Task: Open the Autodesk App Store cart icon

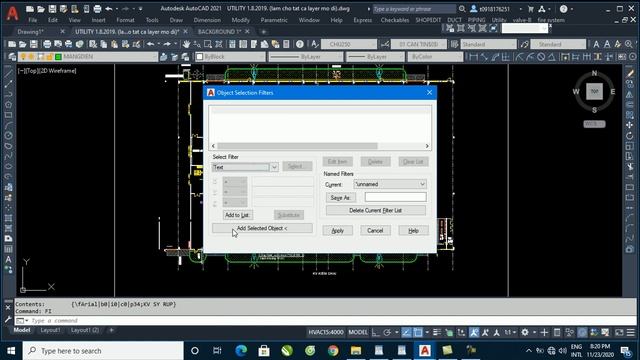Action: point(531,9)
